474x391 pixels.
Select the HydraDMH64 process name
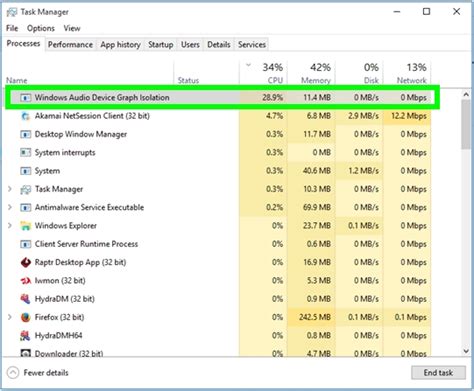tap(58, 336)
